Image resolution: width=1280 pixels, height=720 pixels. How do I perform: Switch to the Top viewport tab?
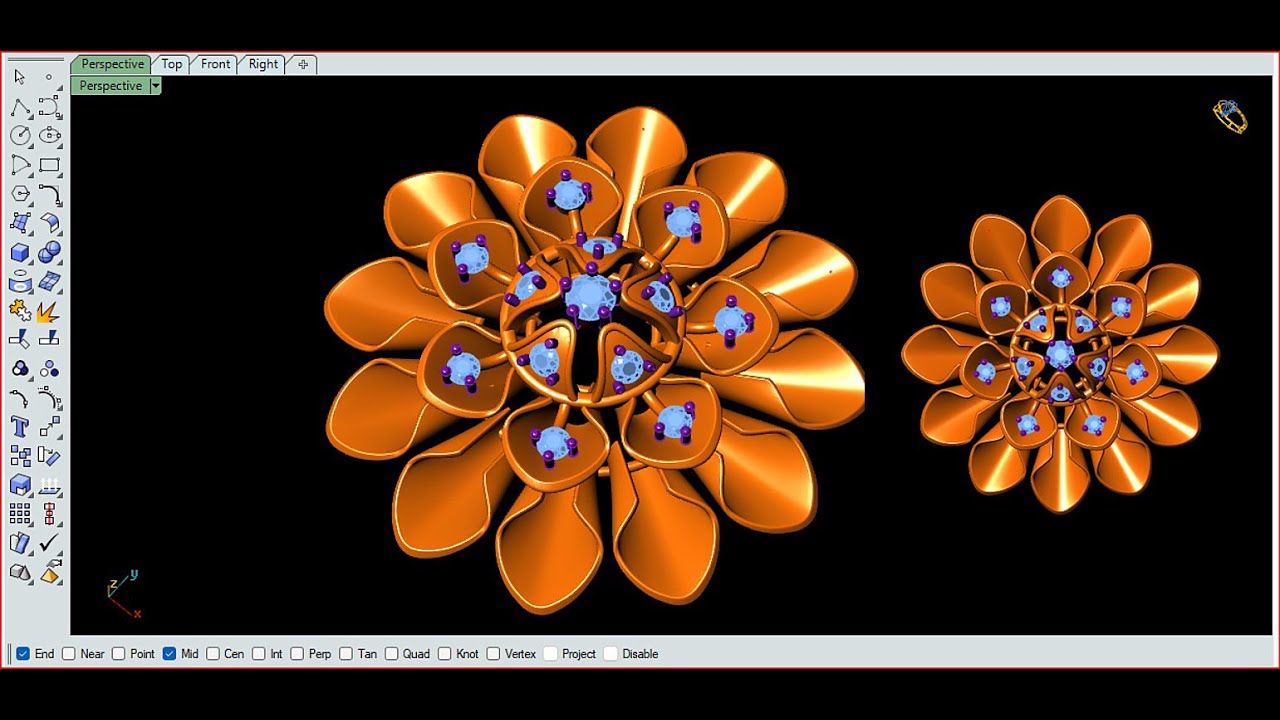[x=172, y=64]
